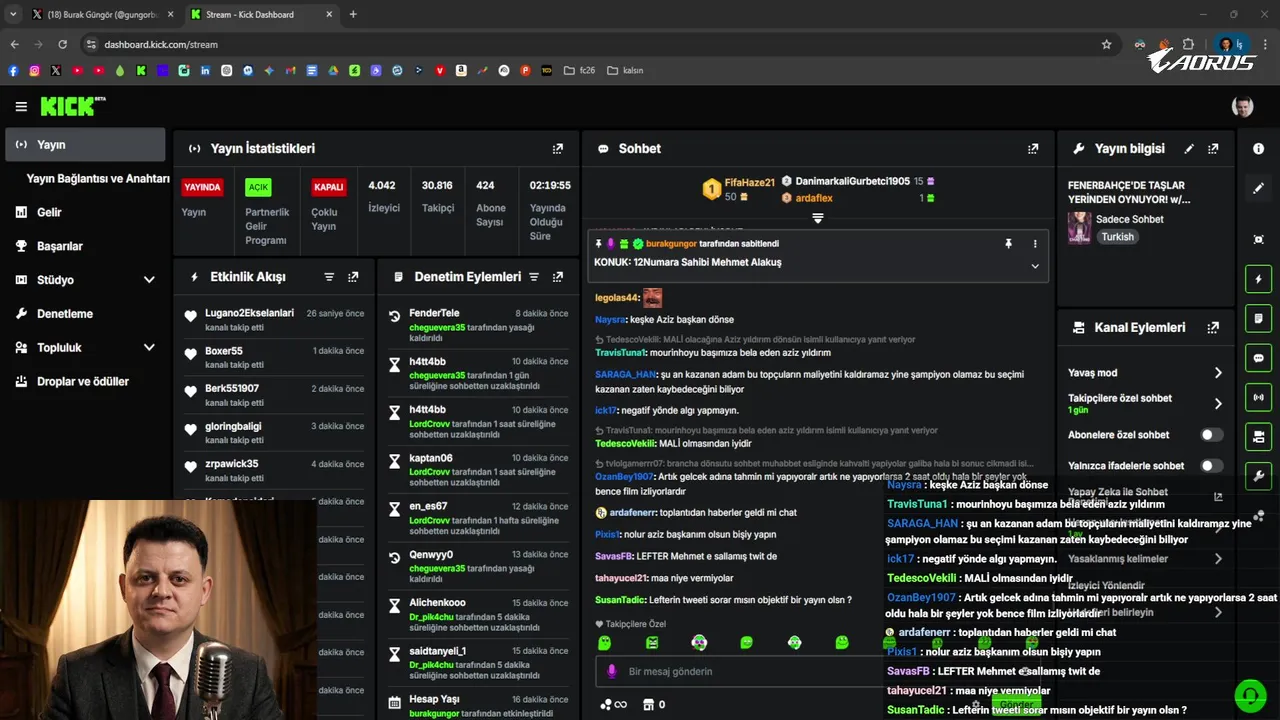Image resolution: width=1280 pixels, height=720 pixels.
Task: Click the KICK logo
Action: click(x=72, y=106)
